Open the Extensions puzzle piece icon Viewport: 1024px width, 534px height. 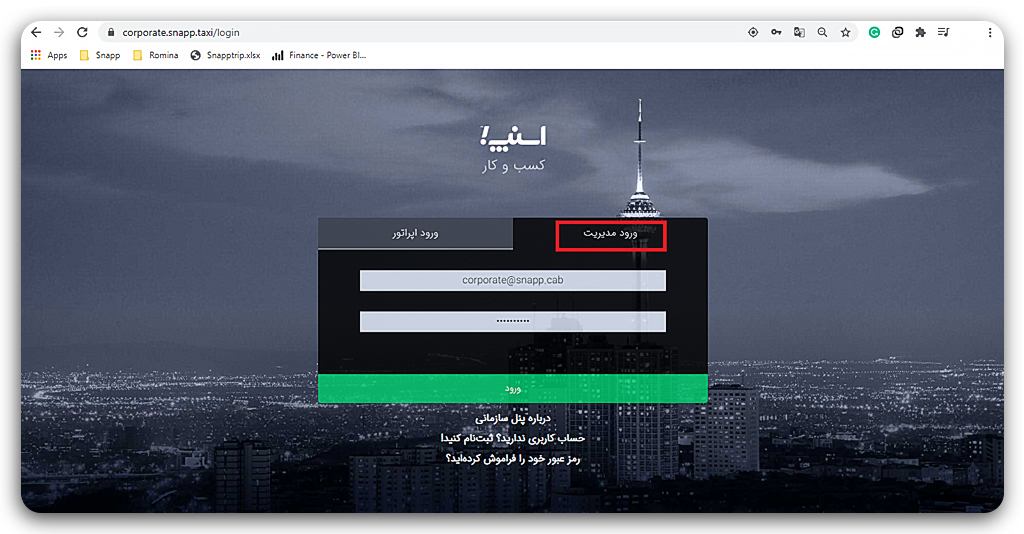[x=920, y=32]
